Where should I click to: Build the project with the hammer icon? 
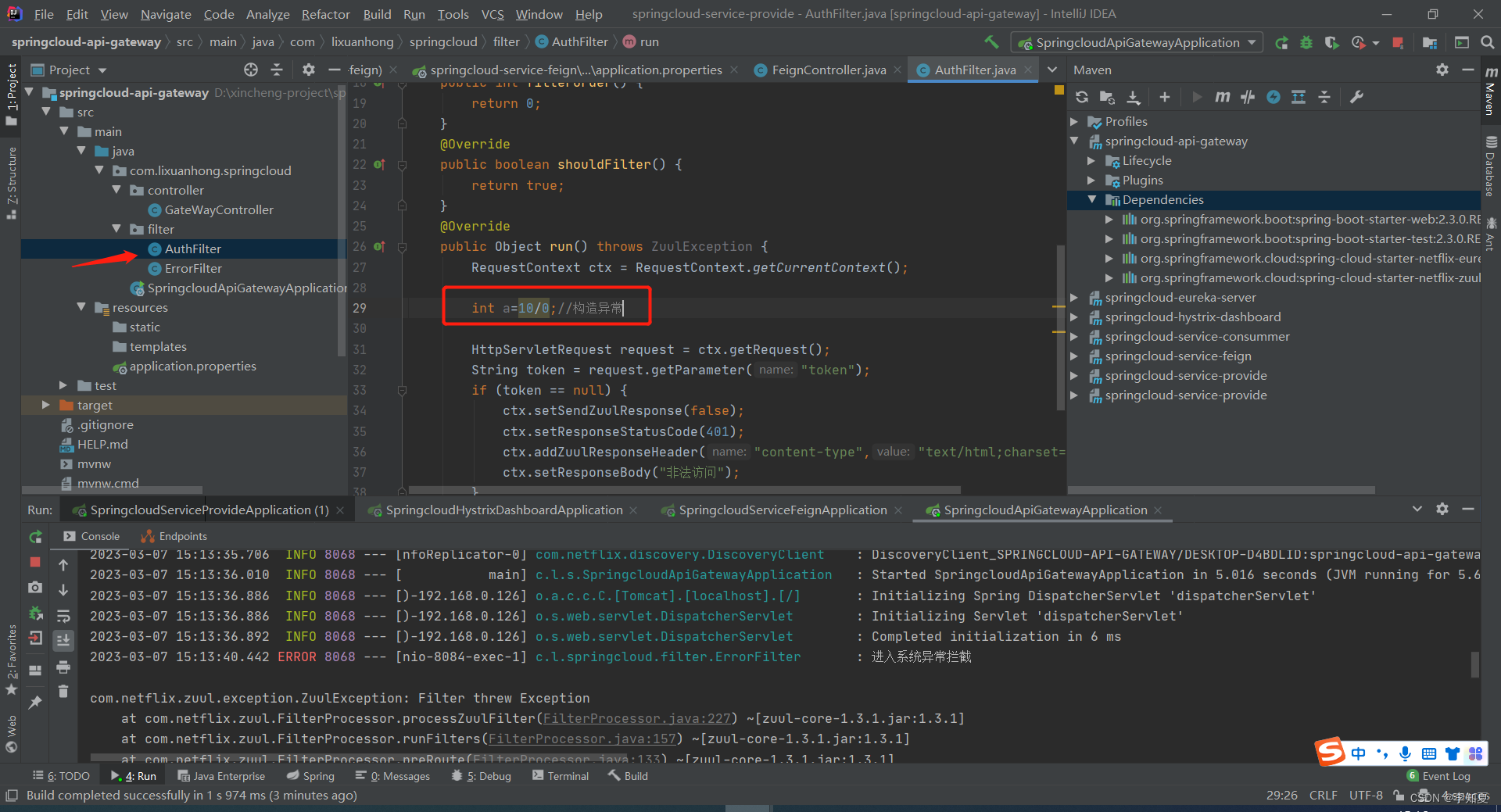[991, 42]
